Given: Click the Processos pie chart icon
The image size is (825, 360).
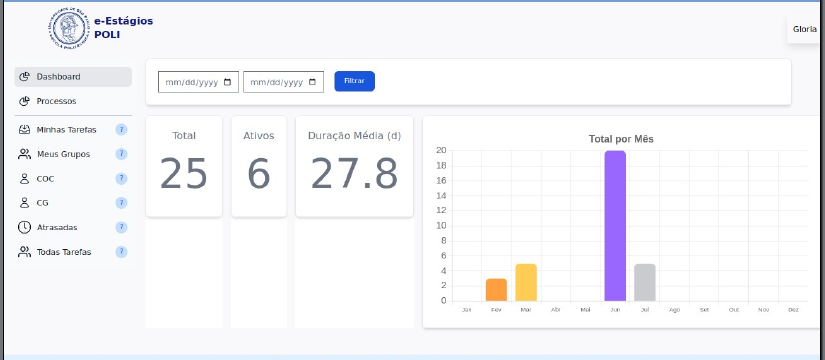Looking at the screenshot, I should point(24,101).
